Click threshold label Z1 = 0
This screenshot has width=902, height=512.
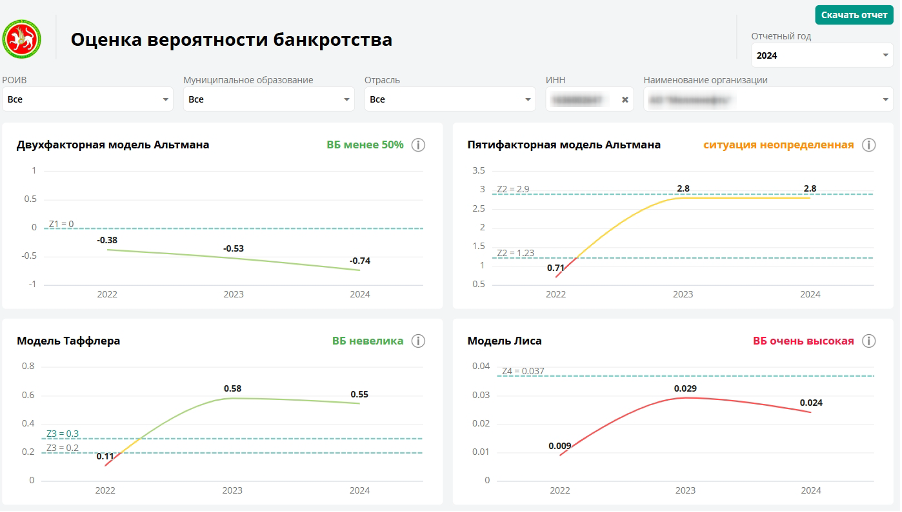(x=62, y=224)
